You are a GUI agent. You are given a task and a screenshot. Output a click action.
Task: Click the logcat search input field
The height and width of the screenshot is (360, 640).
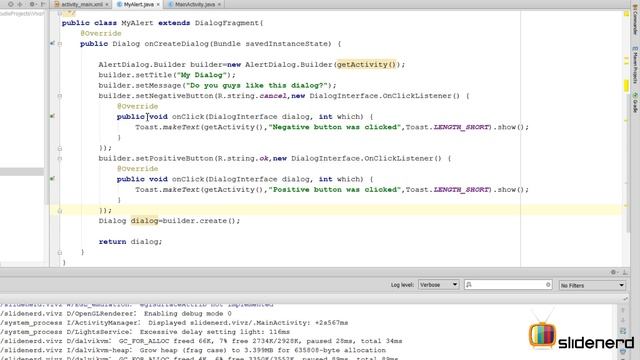508,285
